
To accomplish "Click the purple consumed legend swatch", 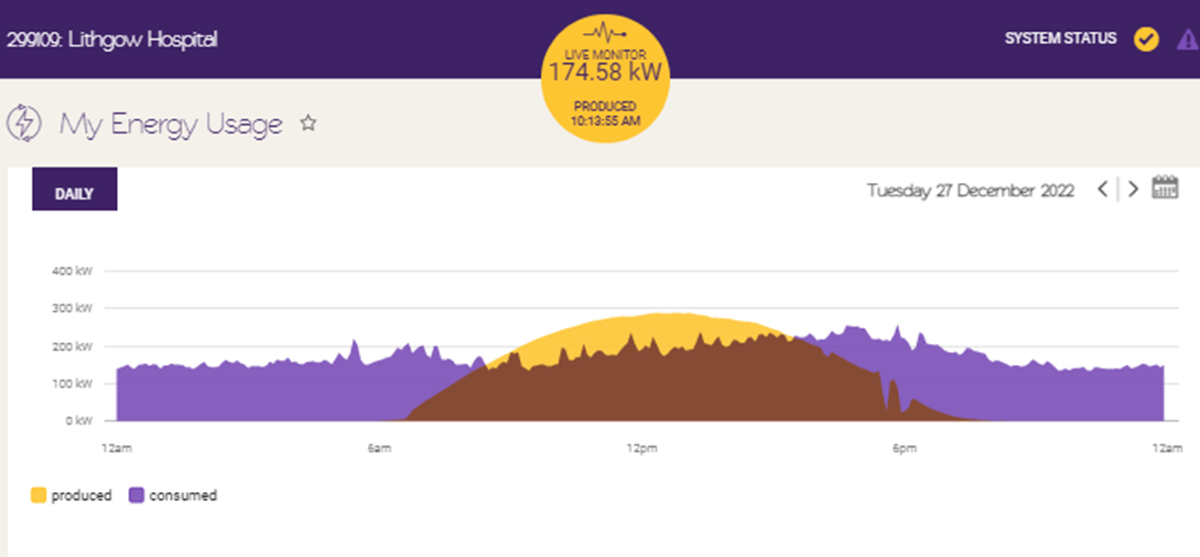I will click(x=137, y=495).
